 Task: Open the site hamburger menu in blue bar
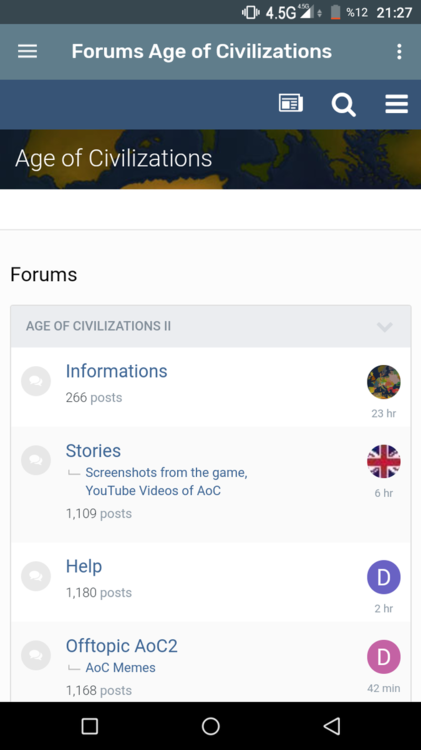coord(397,104)
